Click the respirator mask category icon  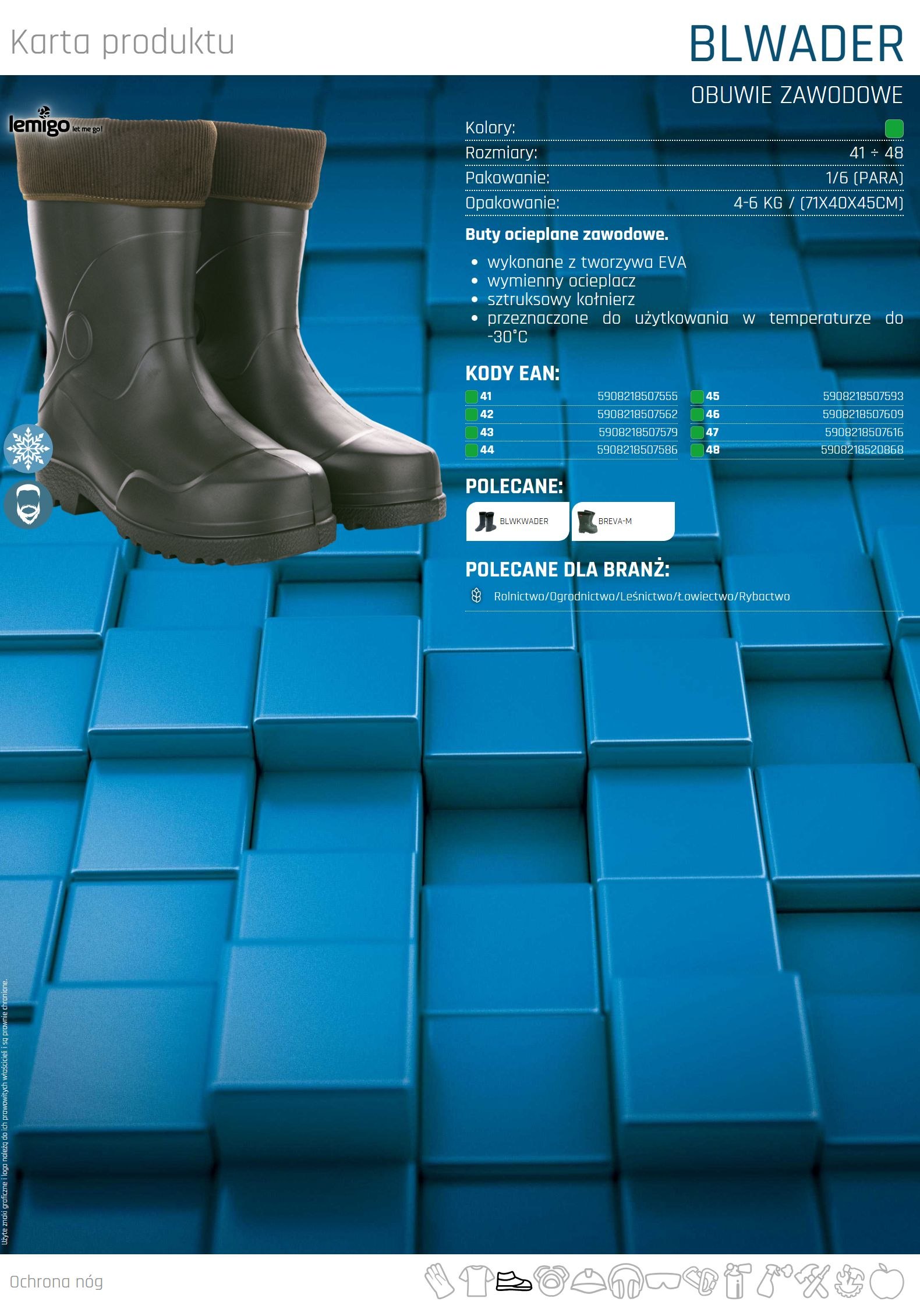[x=550, y=1280]
